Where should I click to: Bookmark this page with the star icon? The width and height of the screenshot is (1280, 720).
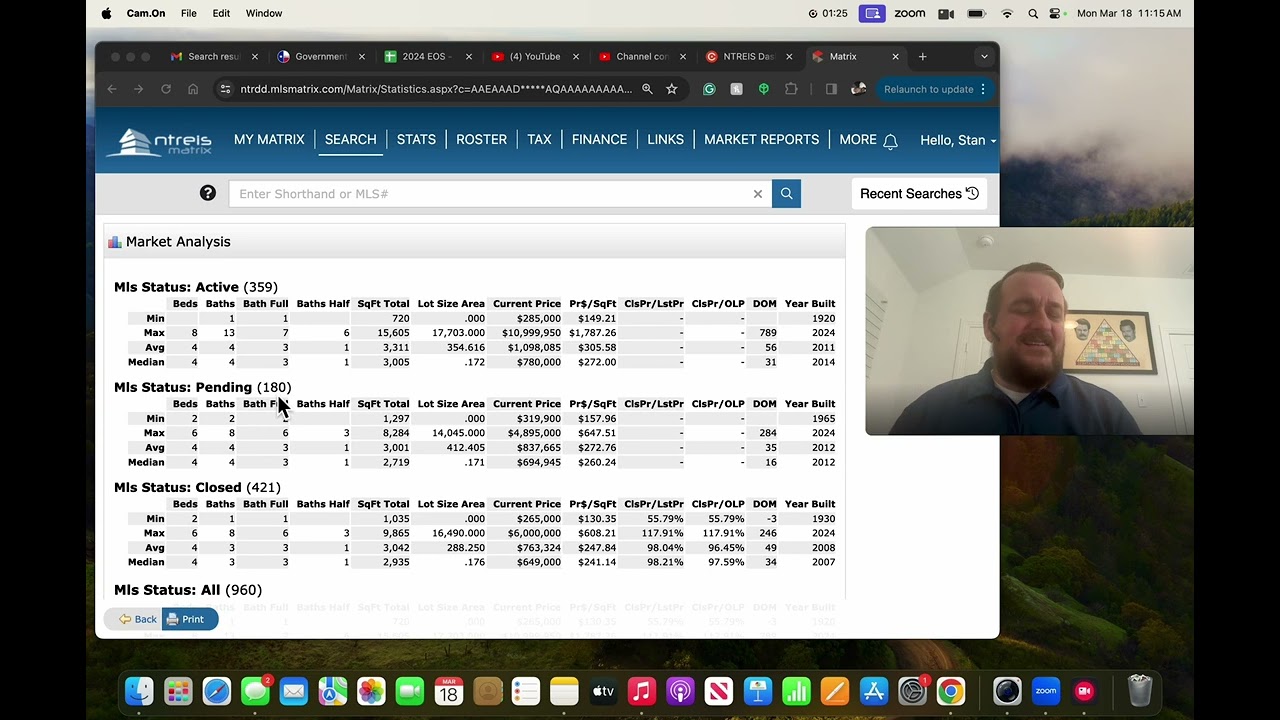tap(672, 89)
